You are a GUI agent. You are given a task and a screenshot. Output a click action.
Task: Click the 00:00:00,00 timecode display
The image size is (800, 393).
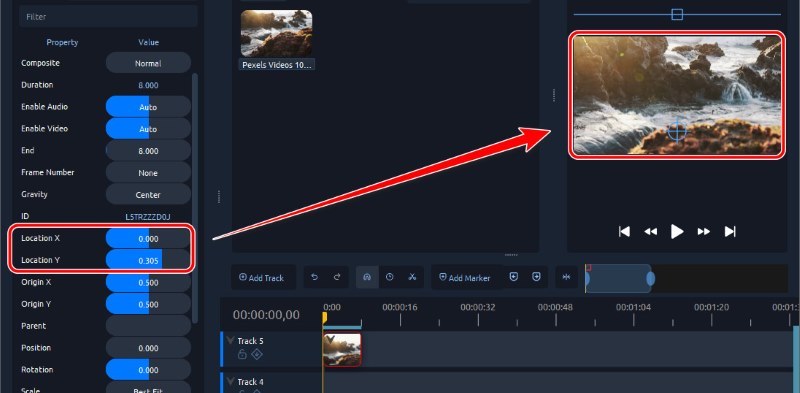click(x=266, y=315)
